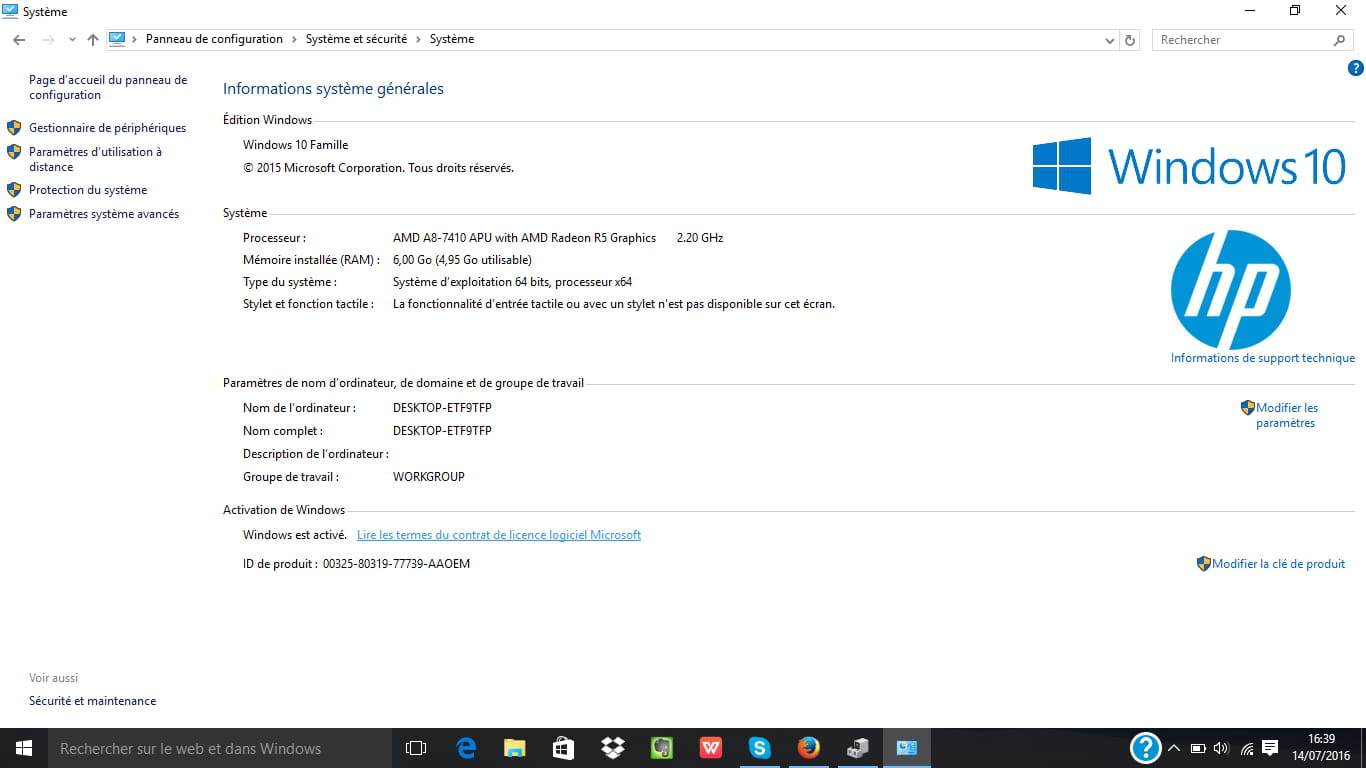Expand the address bar history dropdown
The image size is (1366, 768).
[1110, 40]
